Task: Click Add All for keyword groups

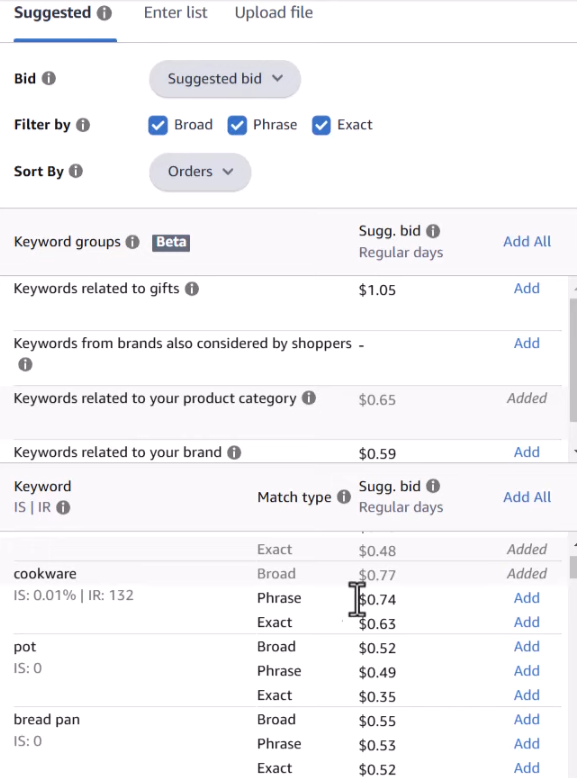Action: (527, 242)
